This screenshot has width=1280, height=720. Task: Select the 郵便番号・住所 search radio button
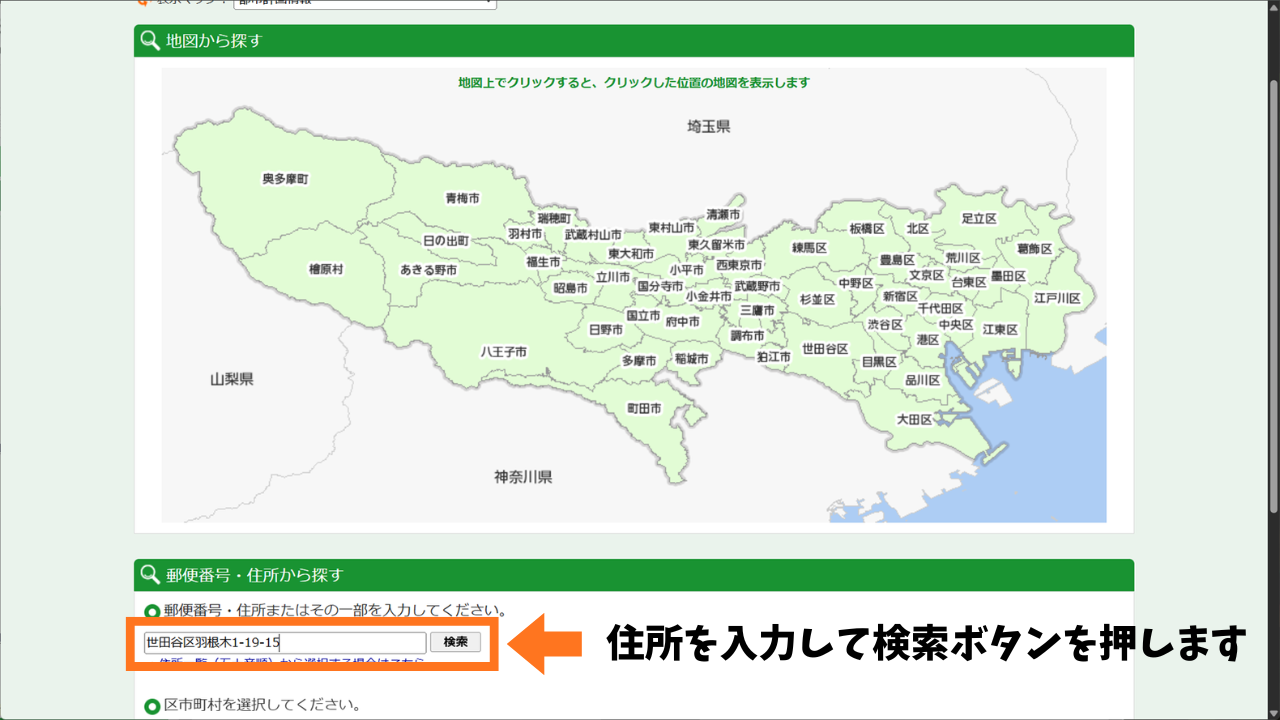152,611
